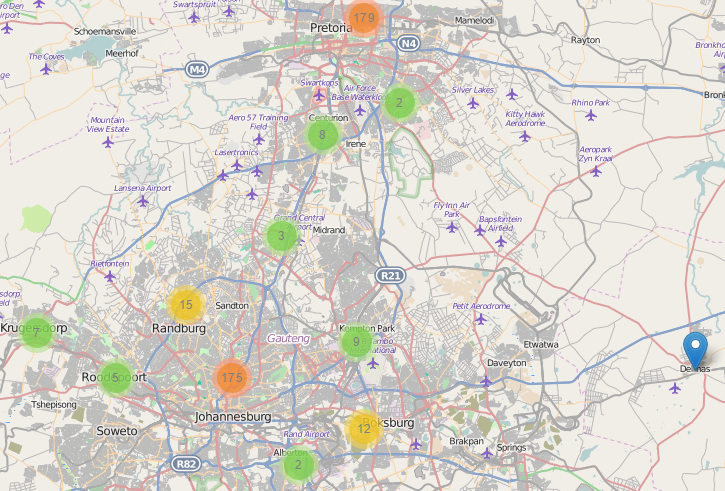Select the Bapsfontein Airfield plane icon
This screenshot has height=491, width=725.
[500, 241]
